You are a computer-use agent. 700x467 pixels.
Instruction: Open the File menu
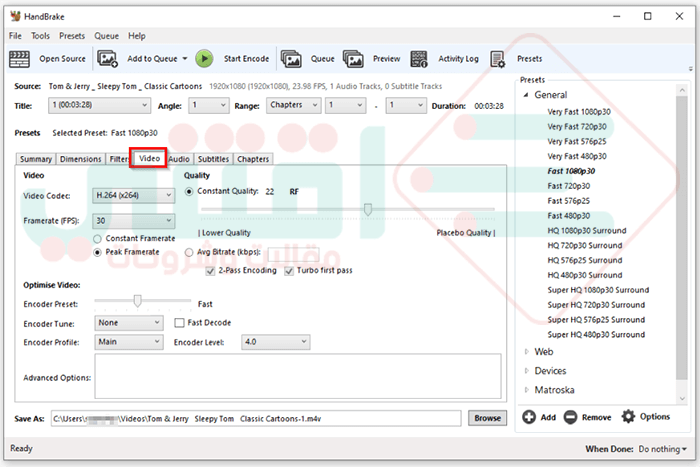[x=15, y=36]
